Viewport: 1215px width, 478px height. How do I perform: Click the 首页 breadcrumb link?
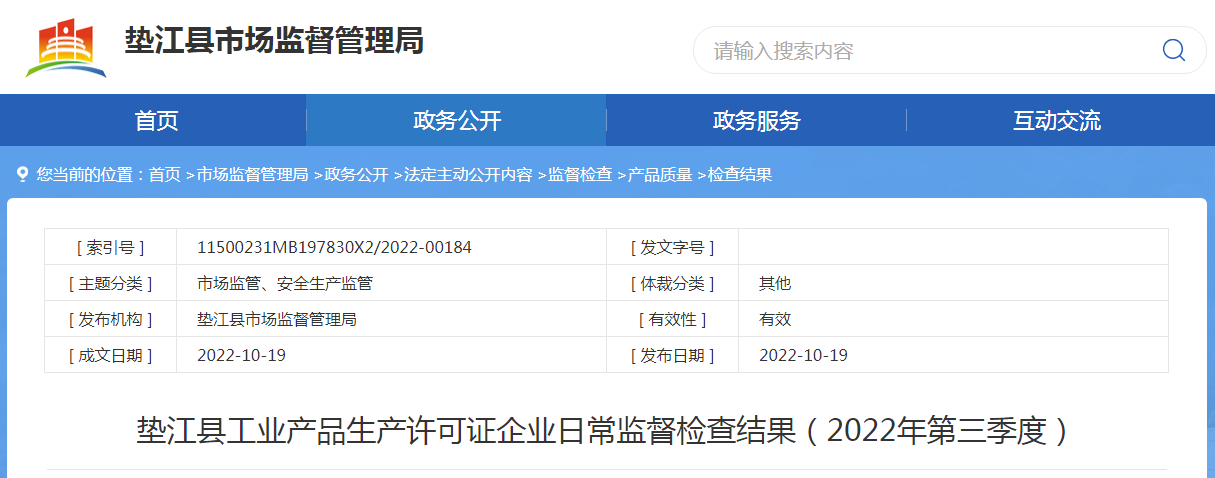click(x=165, y=174)
